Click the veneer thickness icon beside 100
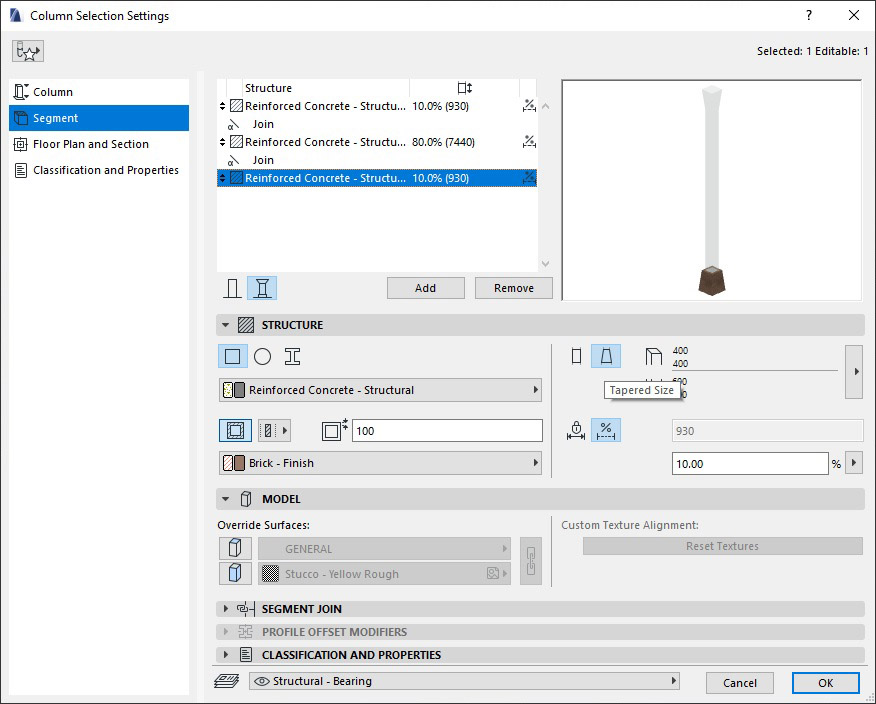 click(x=335, y=430)
